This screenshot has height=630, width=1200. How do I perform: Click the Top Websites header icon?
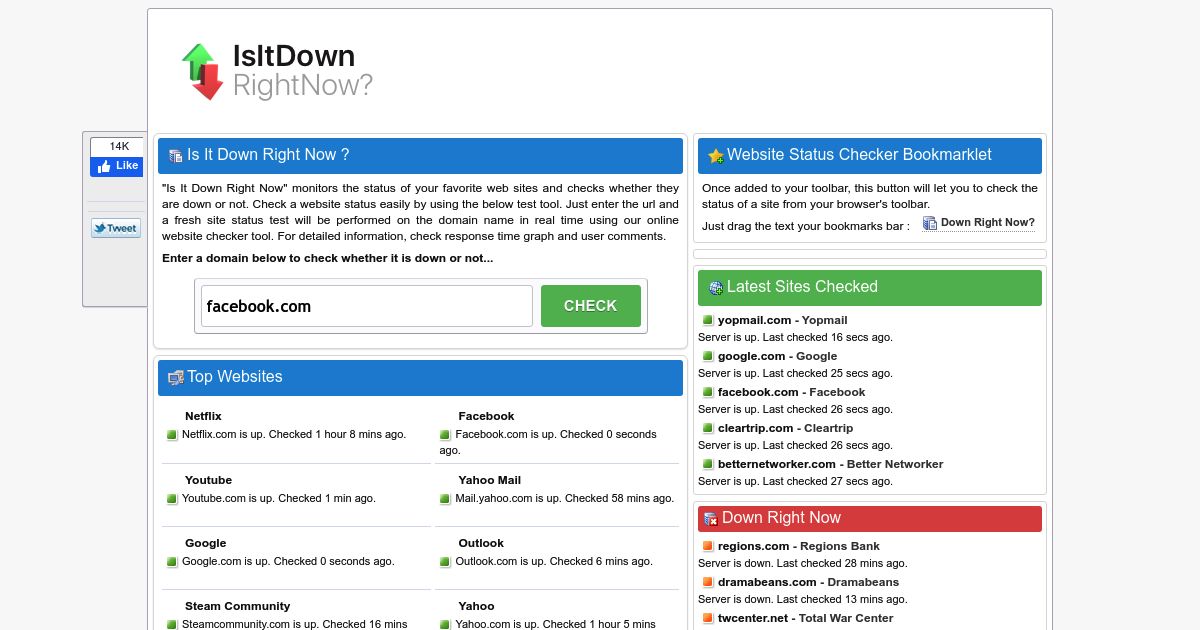tap(175, 377)
